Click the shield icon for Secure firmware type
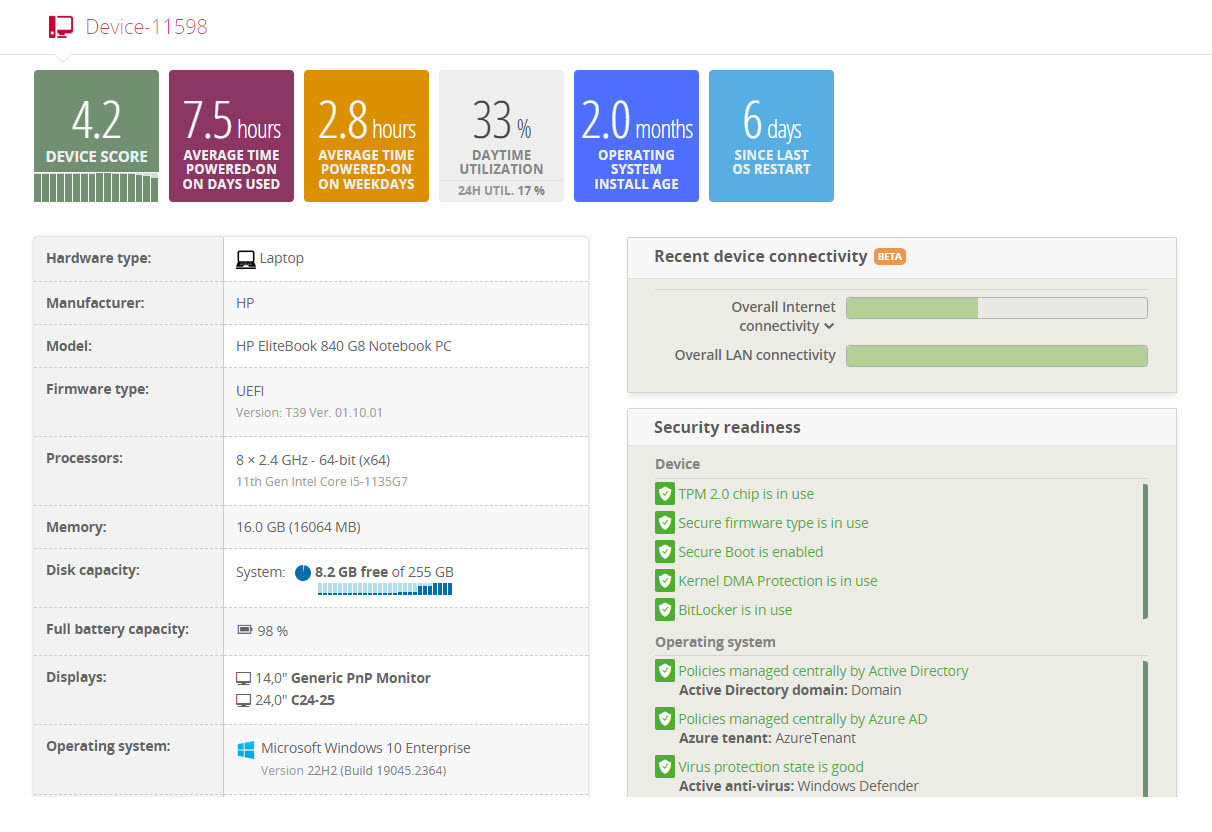The image size is (1212, 832). tap(664, 523)
